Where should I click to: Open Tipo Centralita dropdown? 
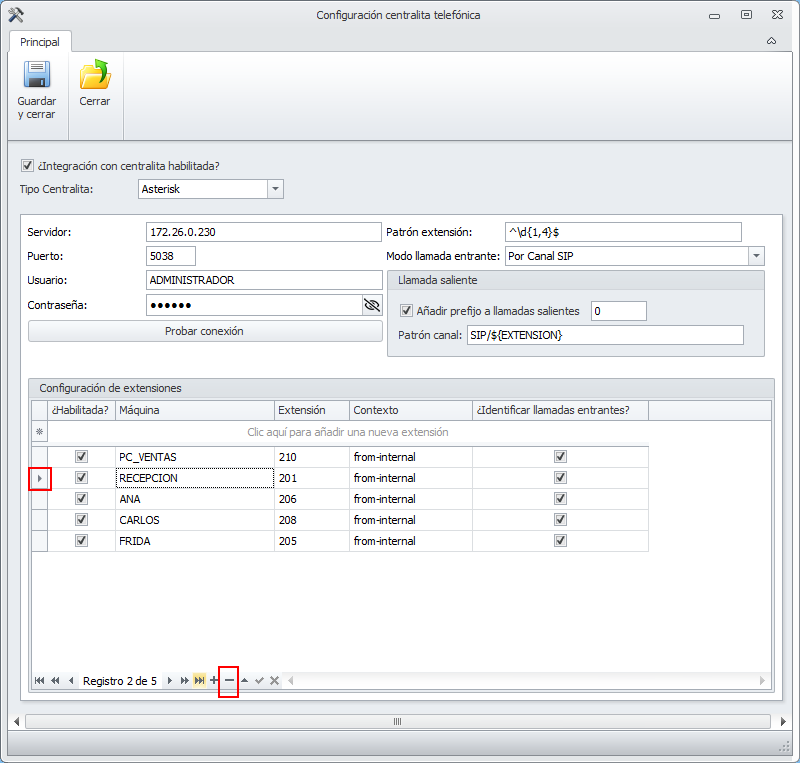point(275,189)
